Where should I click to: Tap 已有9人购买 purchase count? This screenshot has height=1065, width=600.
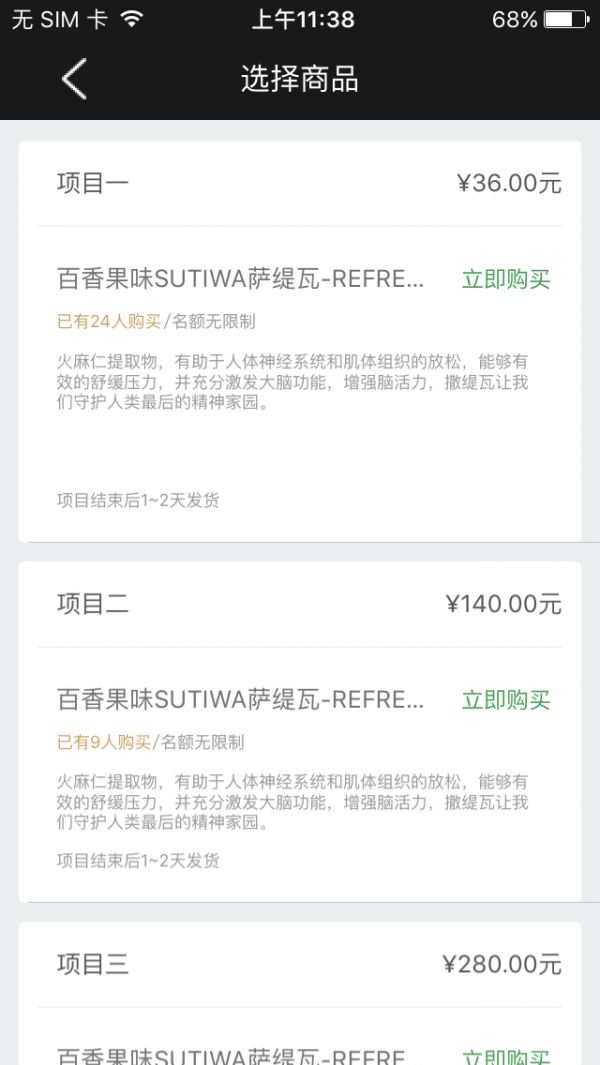(104, 742)
